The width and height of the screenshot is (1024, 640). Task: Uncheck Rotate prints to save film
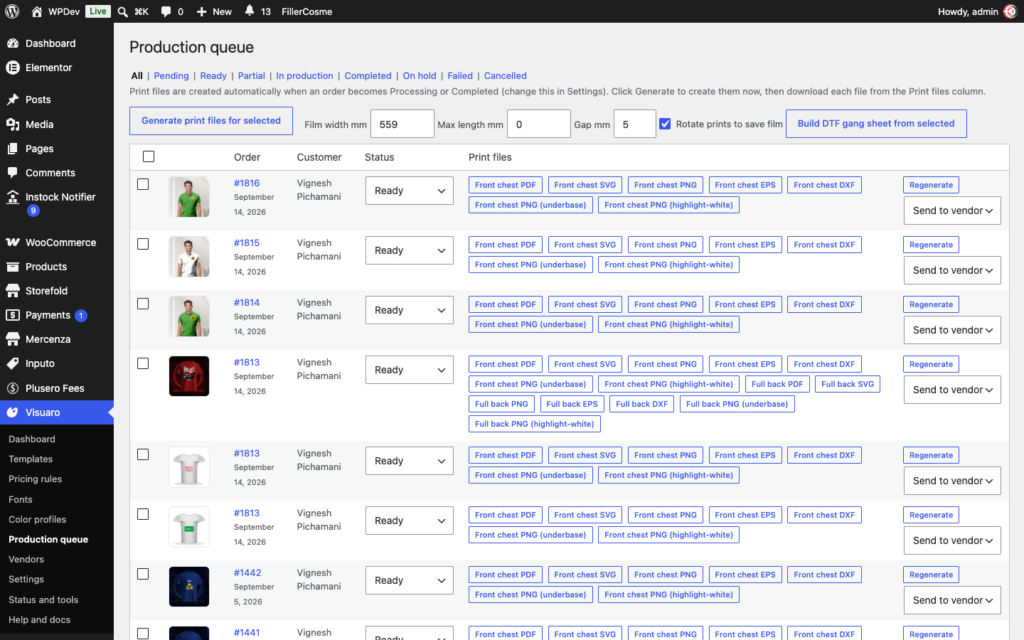point(665,123)
